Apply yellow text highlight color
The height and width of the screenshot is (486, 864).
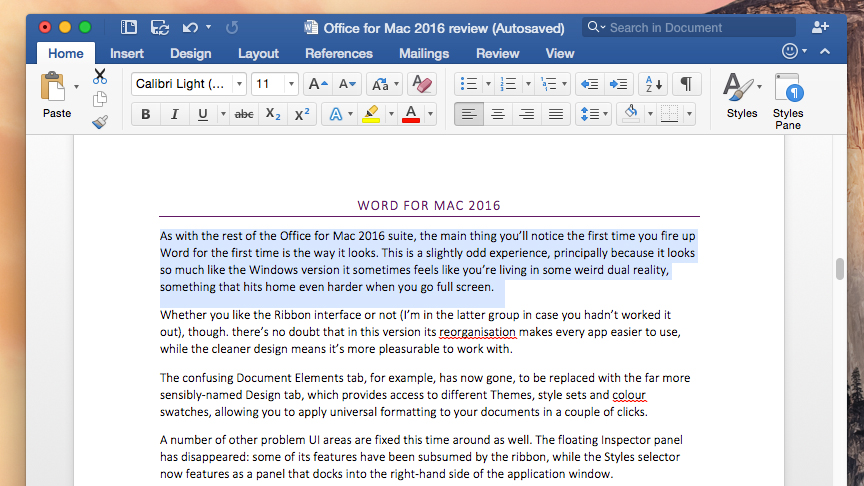(x=371, y=114)
